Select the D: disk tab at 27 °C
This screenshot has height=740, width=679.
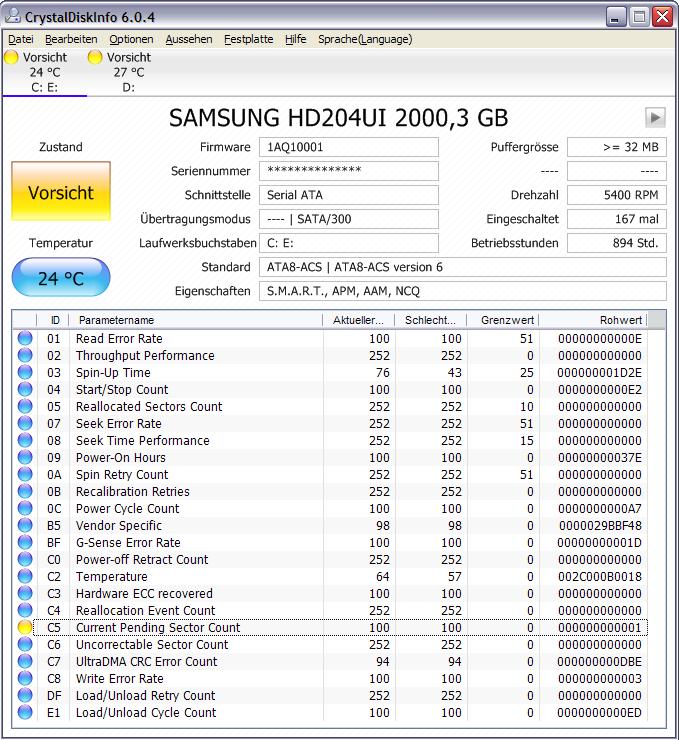[128, 72]
